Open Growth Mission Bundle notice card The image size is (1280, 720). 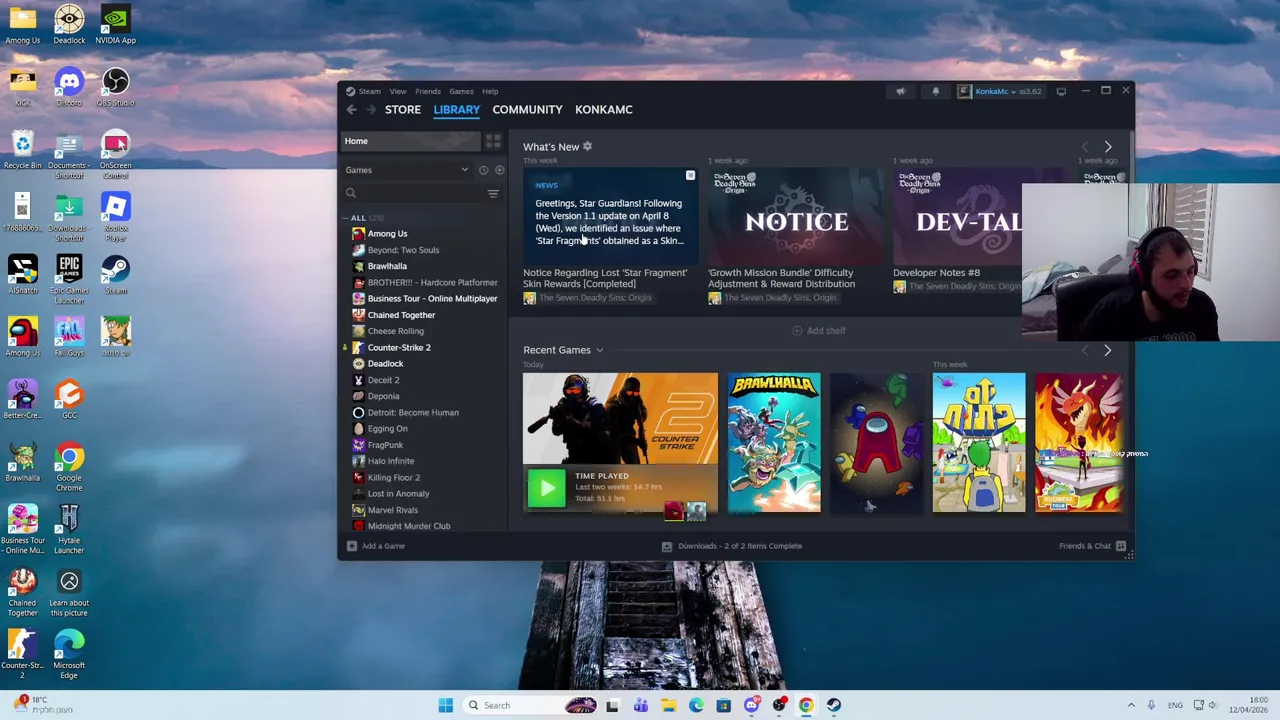click(x=795, y=236)
